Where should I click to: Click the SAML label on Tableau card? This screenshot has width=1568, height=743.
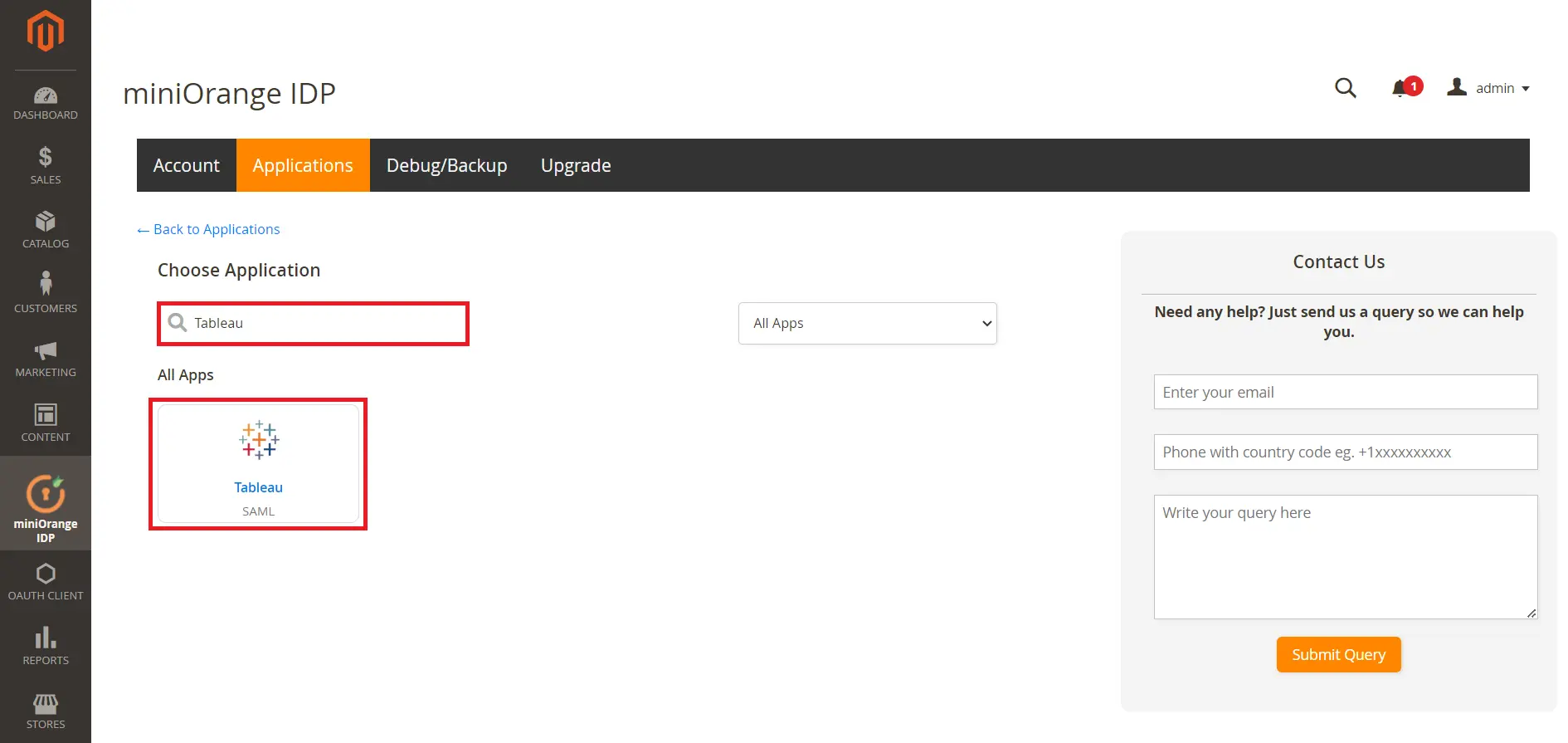258,511
